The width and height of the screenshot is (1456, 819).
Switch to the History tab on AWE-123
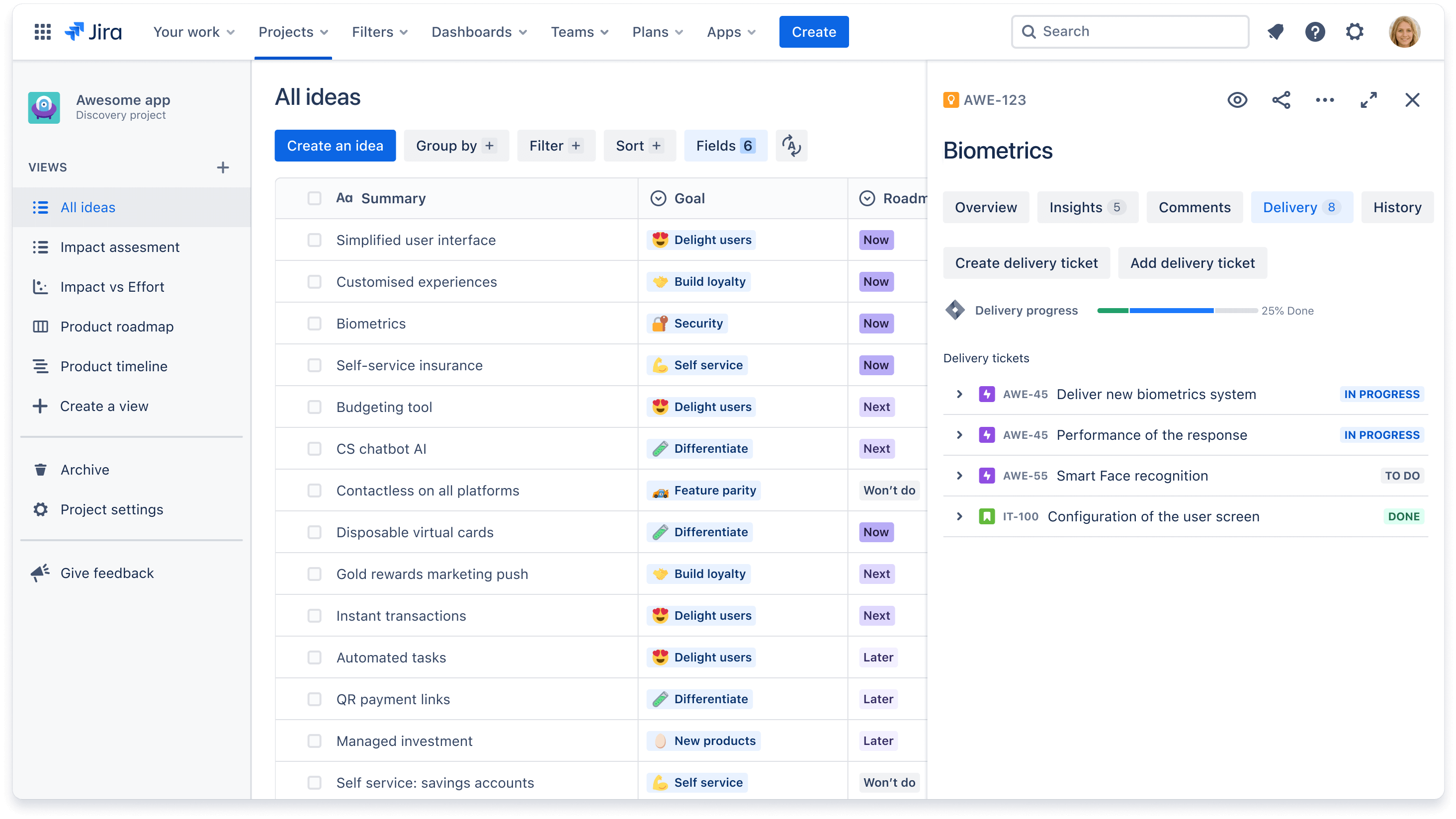(x=1398, y=207)
